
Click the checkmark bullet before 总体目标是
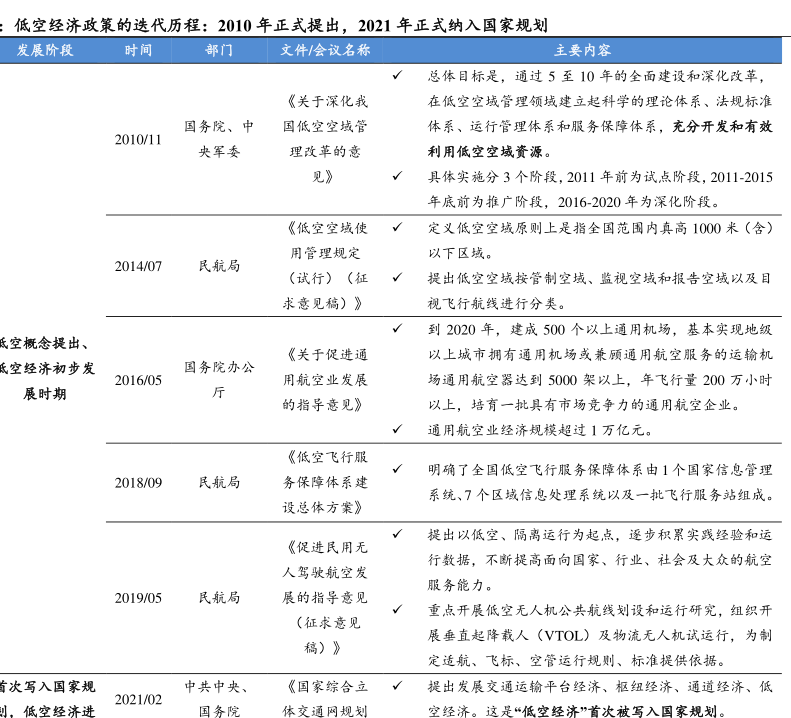coord(398,76)
